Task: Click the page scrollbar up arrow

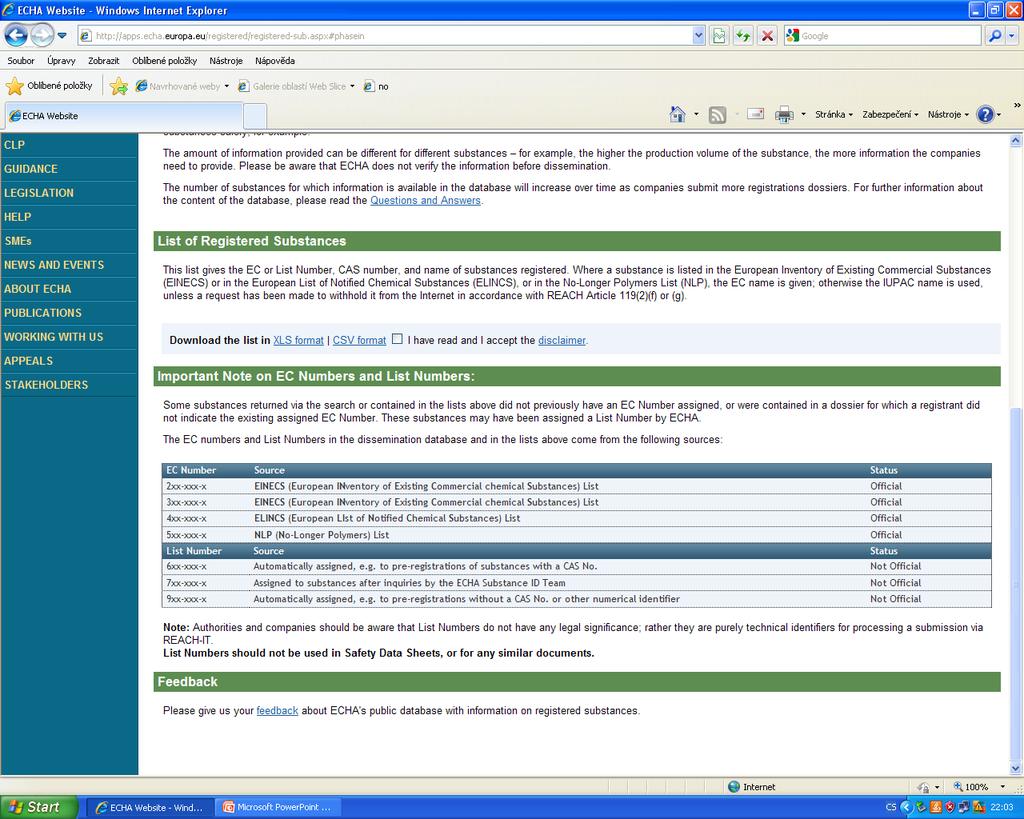Action: click(x=1016, y=140)
